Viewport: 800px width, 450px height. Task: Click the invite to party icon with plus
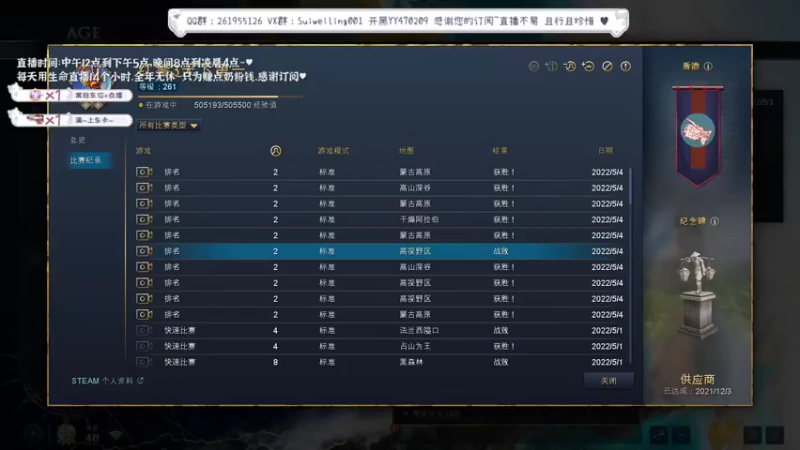coord(588,66)
